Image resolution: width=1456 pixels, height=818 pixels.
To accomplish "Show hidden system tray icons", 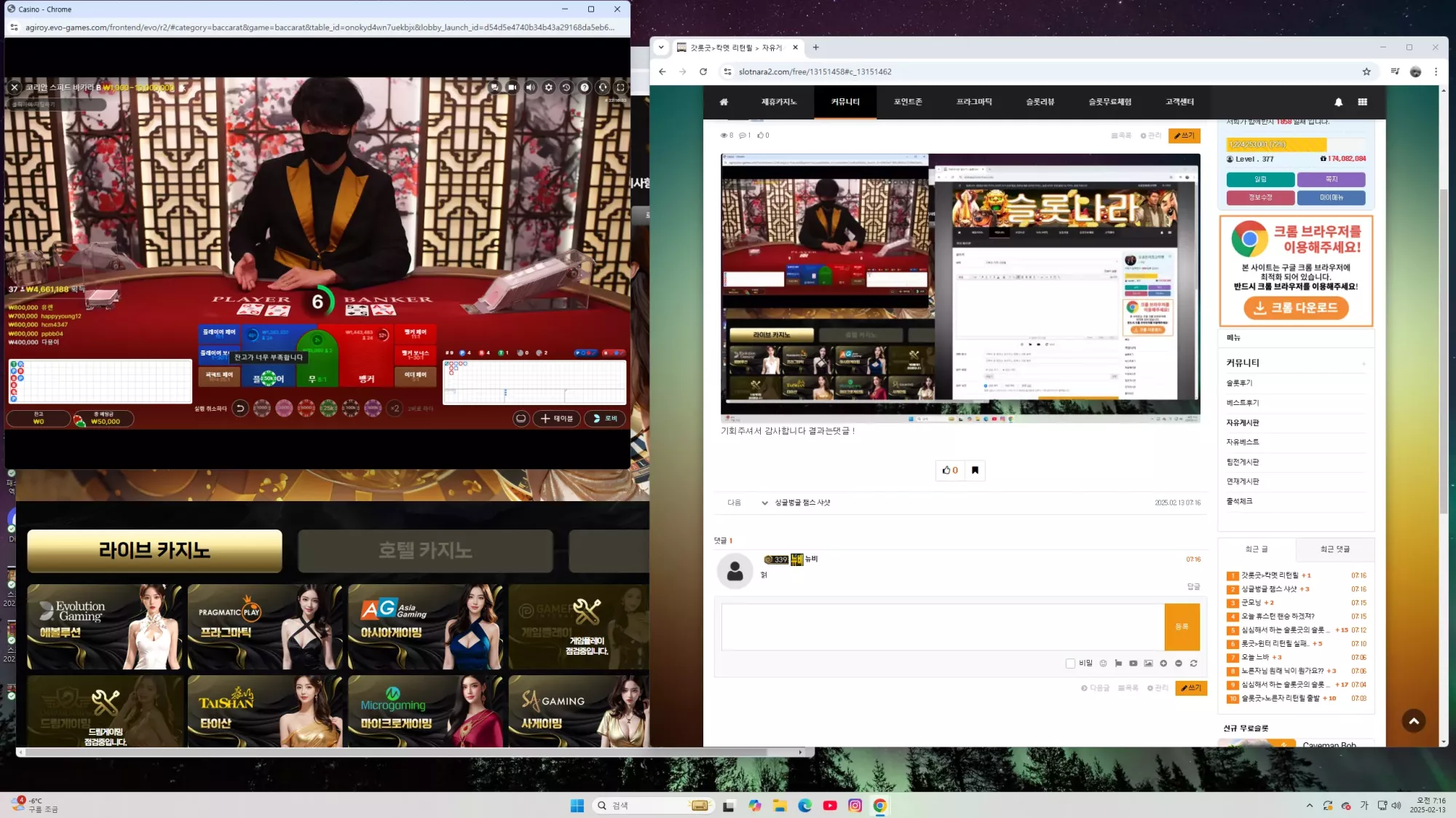I will 1310,806.
